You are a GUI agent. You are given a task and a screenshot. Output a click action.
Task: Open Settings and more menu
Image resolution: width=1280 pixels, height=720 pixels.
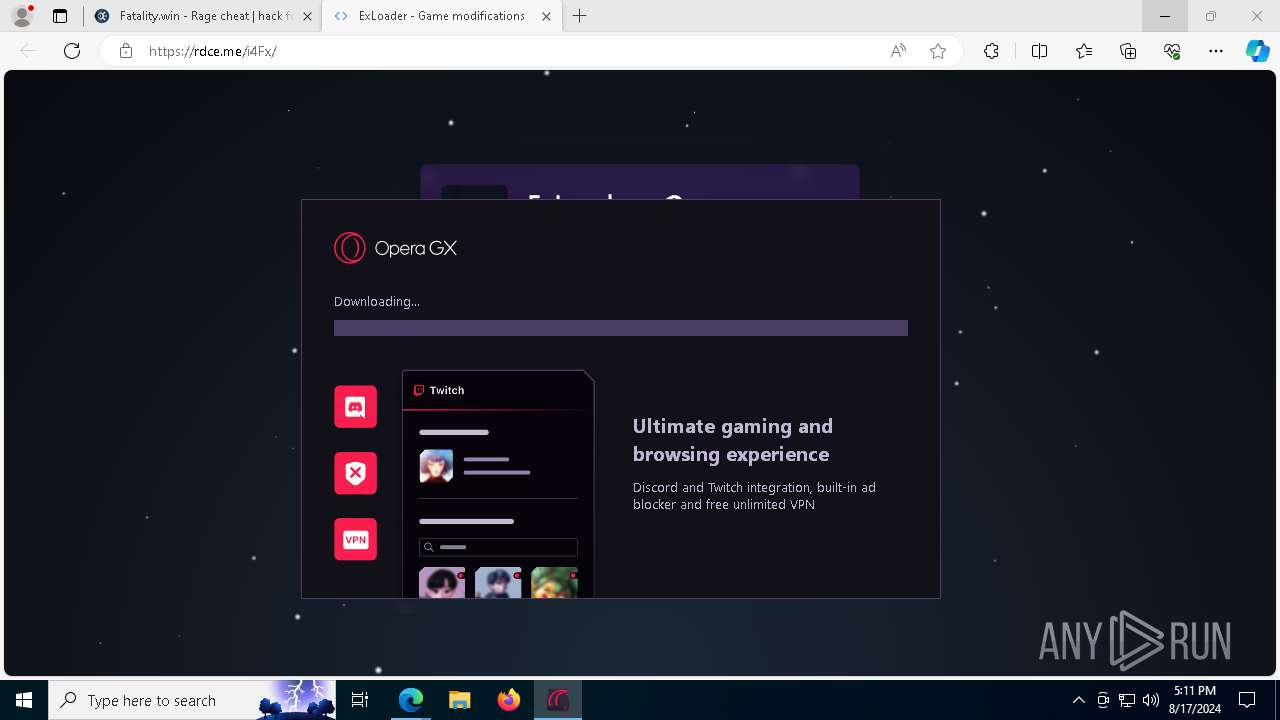(x=1216, y=51)
